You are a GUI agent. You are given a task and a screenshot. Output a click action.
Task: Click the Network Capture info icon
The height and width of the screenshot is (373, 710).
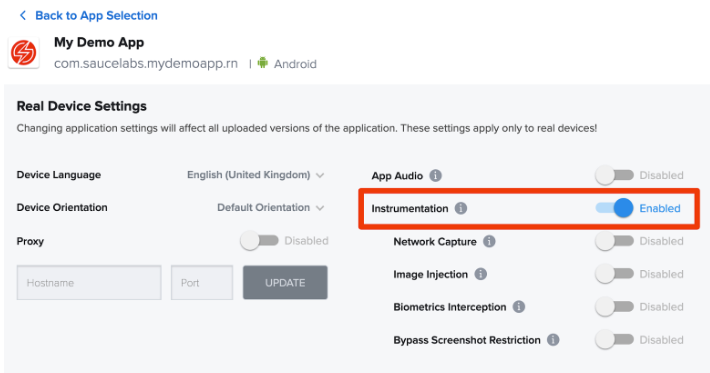point(489,241)
